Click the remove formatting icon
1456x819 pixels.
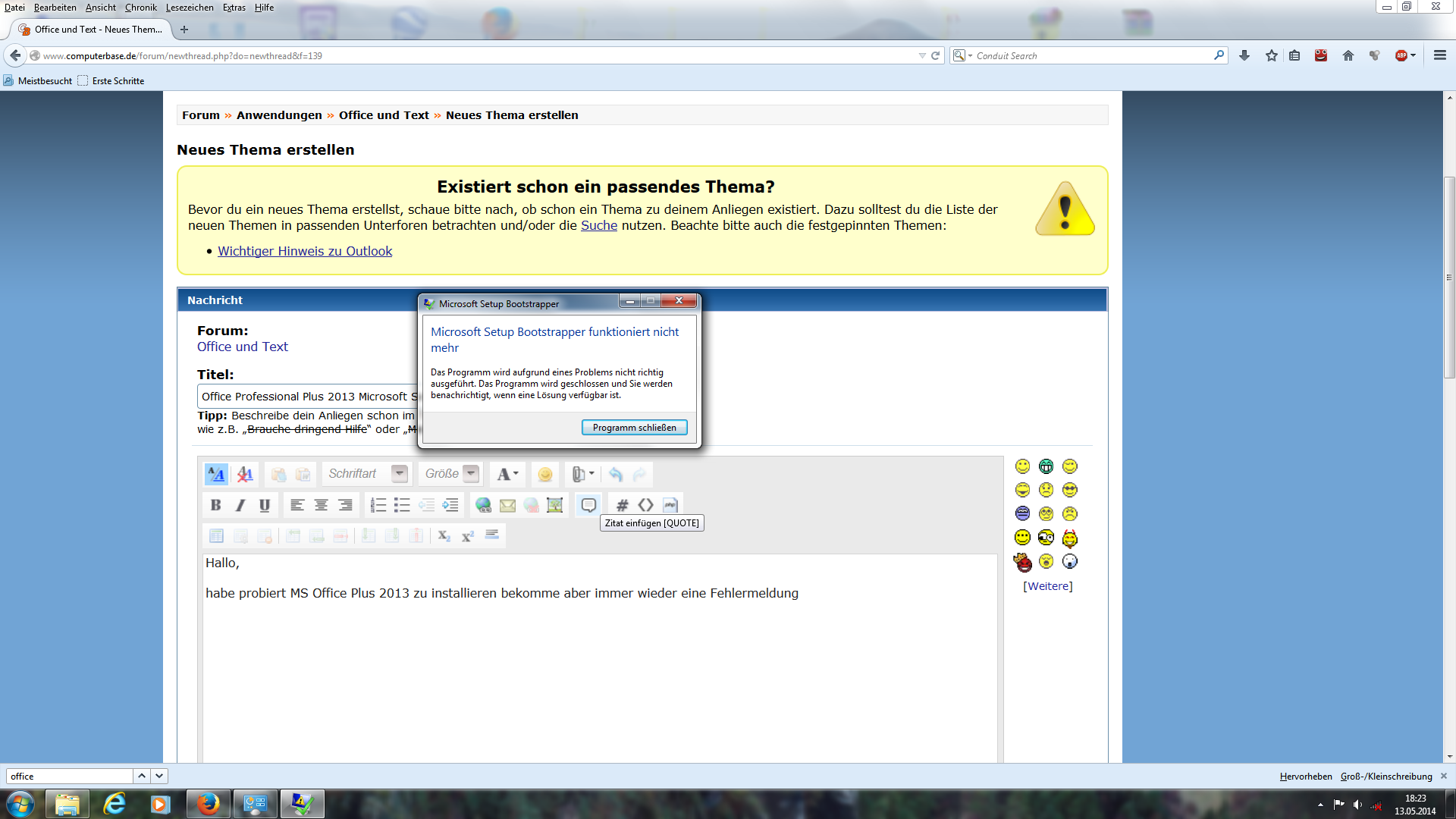tap(244, 475)
